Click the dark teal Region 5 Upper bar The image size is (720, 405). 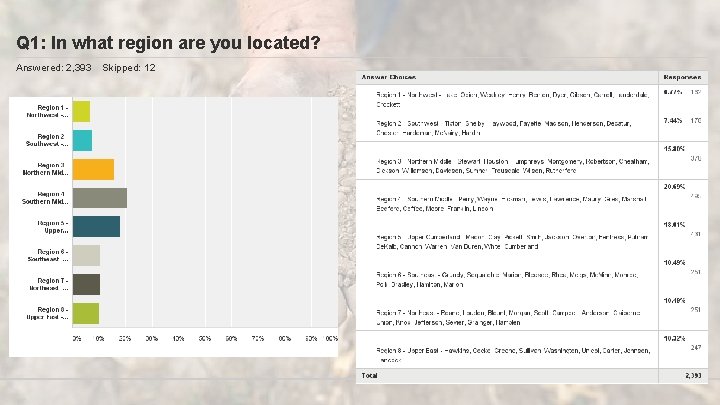pos(96,226)
